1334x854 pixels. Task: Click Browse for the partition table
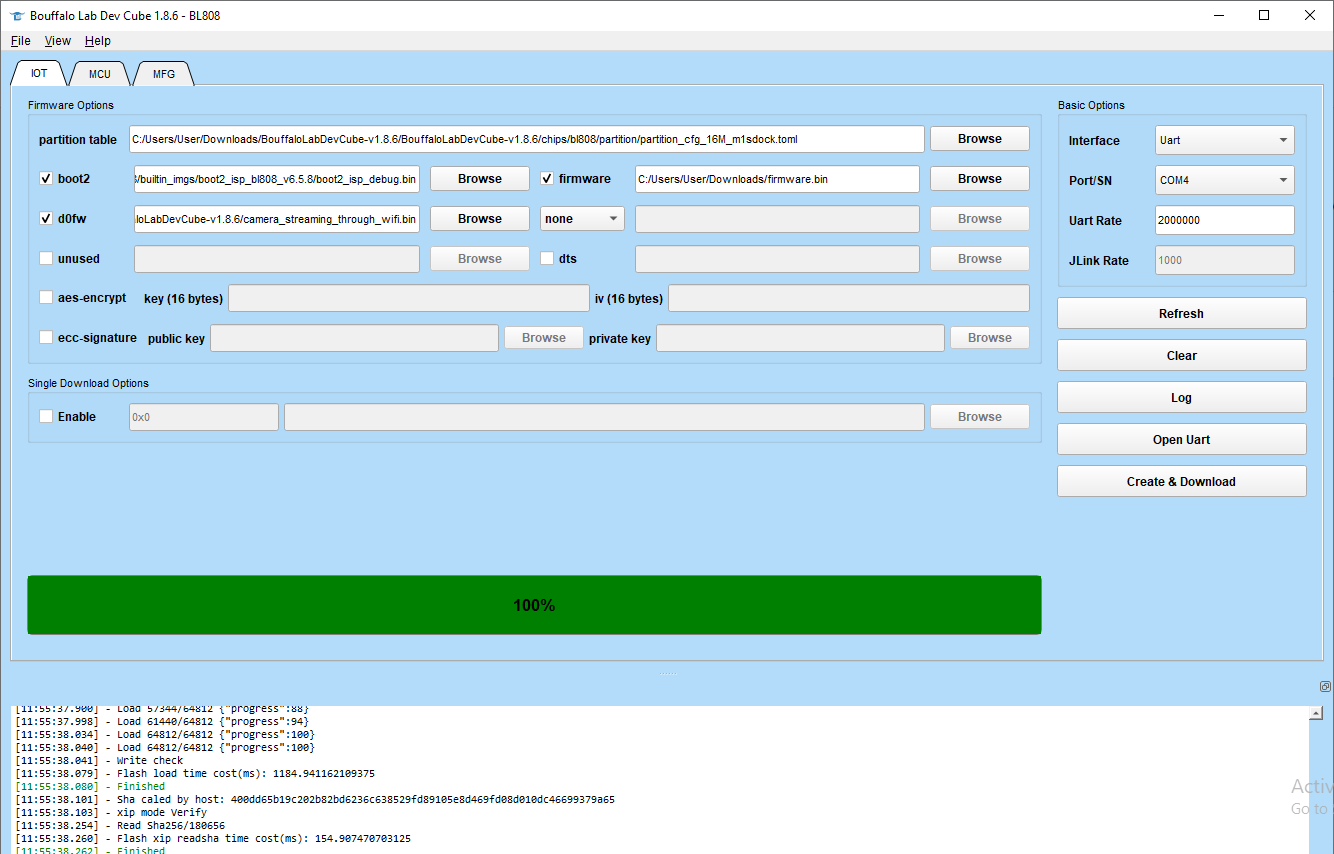pyautogui.click(x=980, y=139)
